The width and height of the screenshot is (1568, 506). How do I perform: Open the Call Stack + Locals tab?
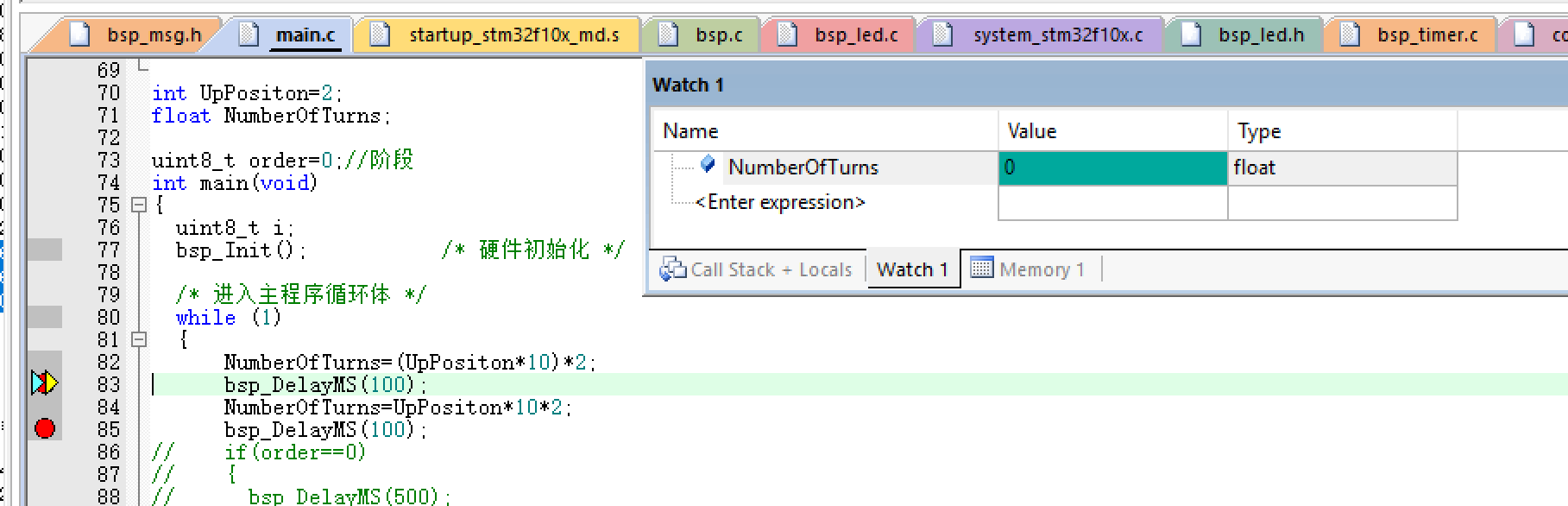point(757,269)
